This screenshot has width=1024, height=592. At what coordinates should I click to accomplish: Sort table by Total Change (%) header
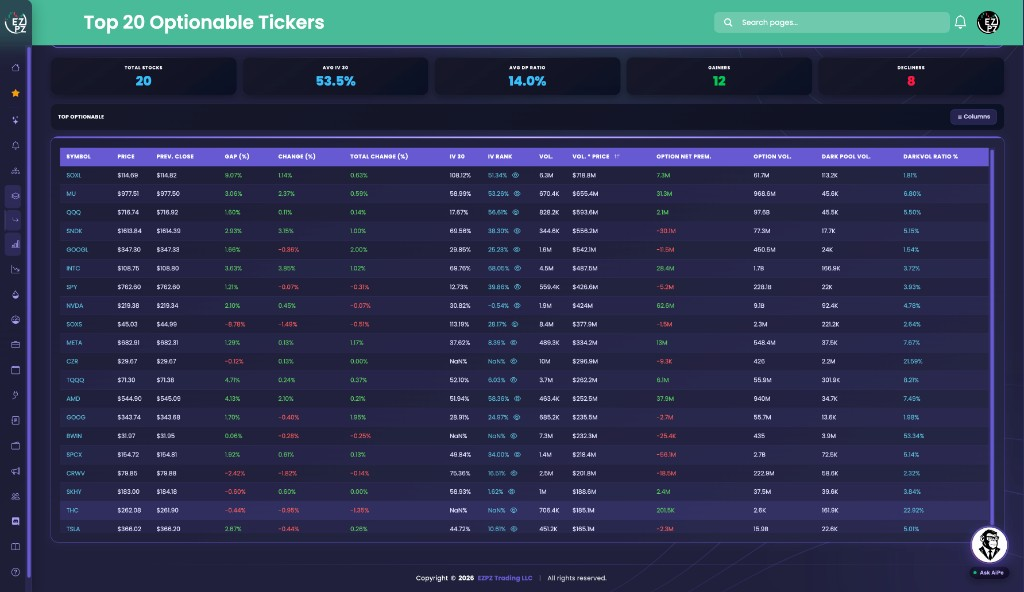(x=379, y=157)
